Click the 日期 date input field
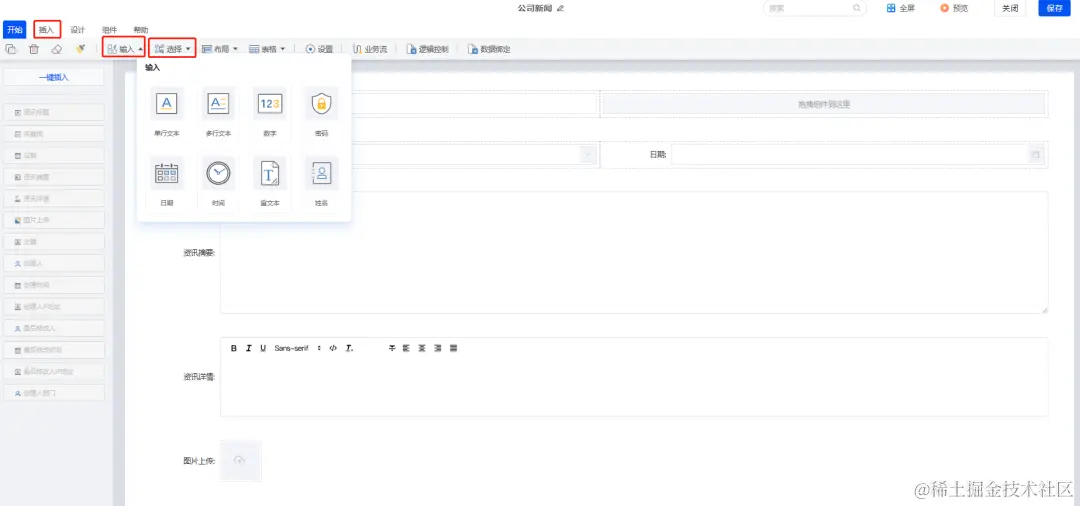 click(858, 155)
